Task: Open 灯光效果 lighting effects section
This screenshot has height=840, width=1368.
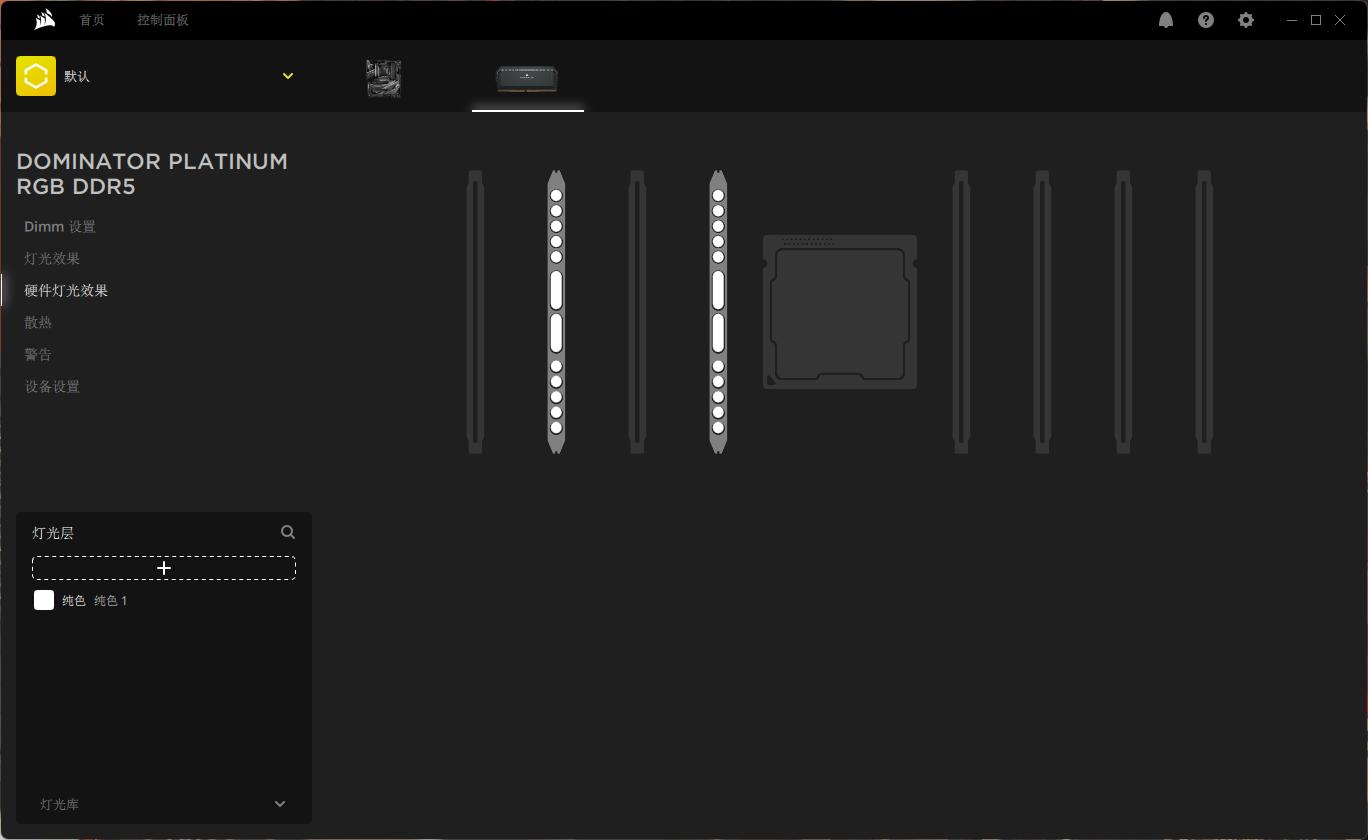Action: point(52,259)
